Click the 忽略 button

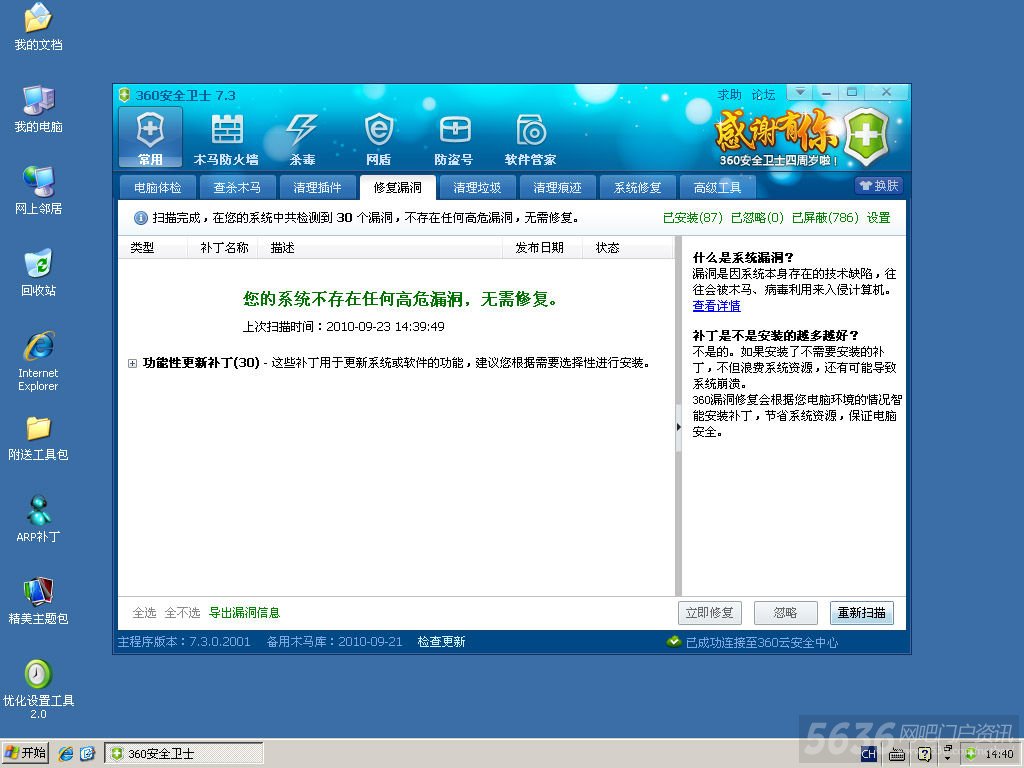tap(786, 613)
